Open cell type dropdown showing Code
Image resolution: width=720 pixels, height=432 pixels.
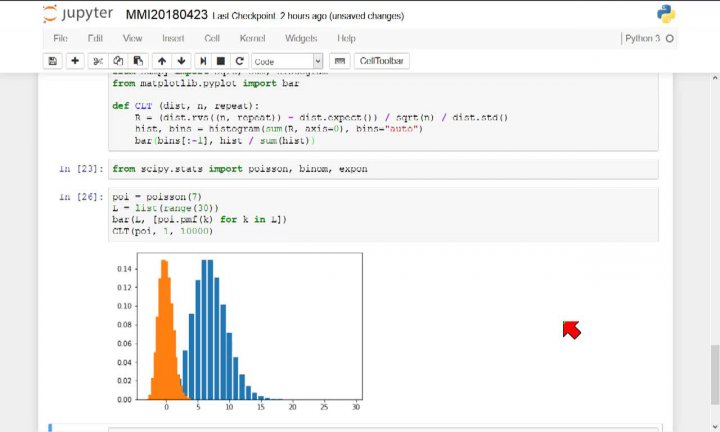click(x=287, y=62)
